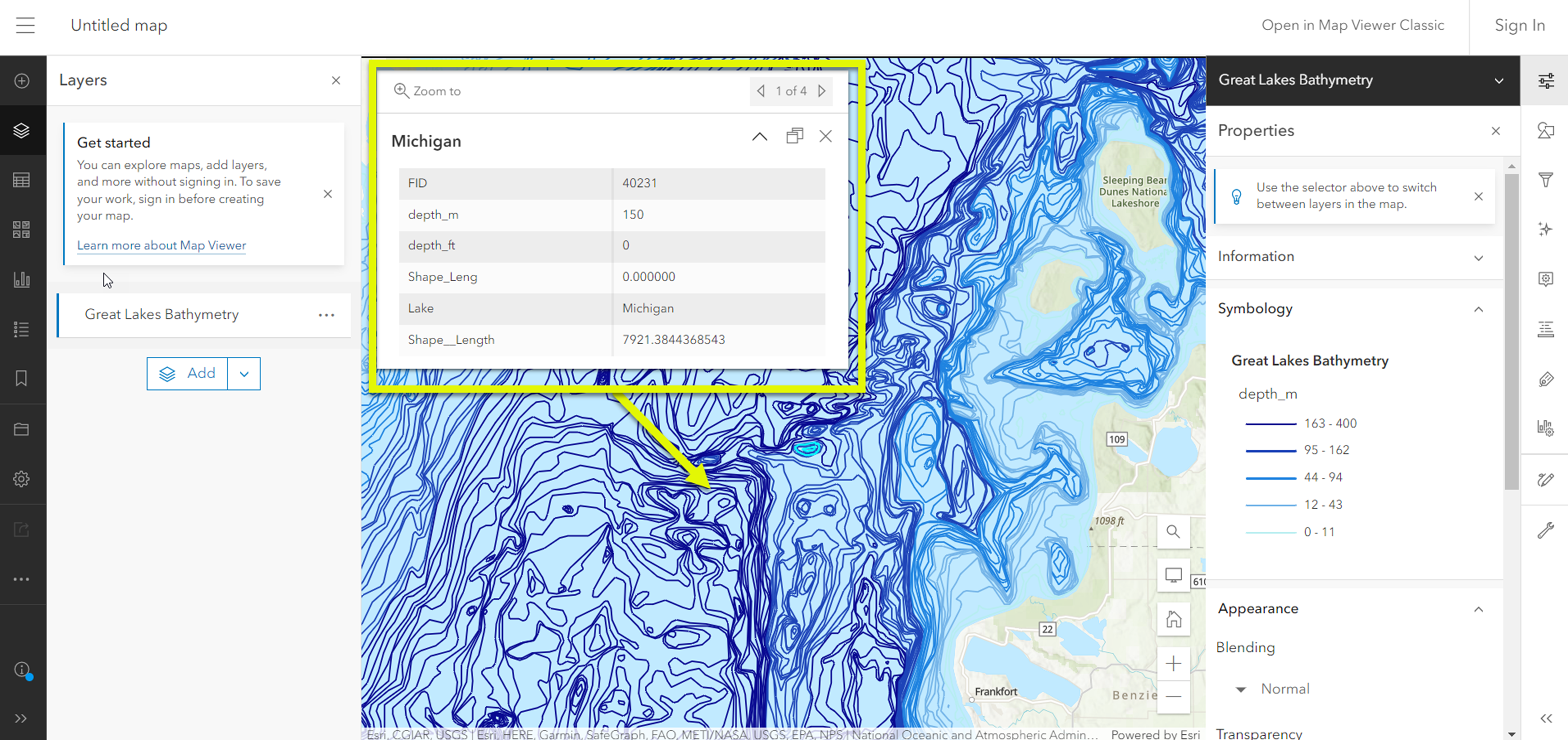Dock the Michigan pop-up

794,136
